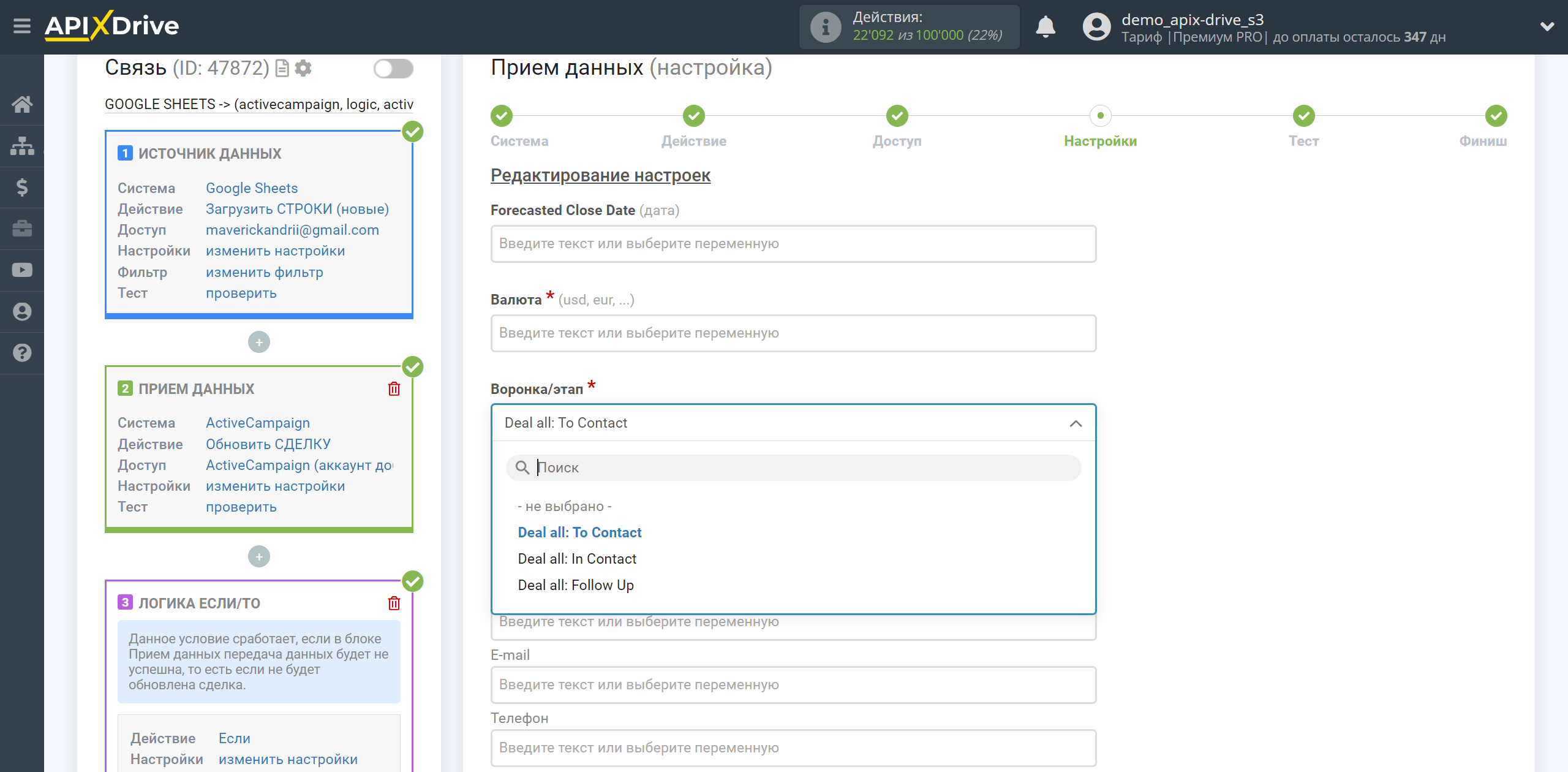Image resolution: width=1568 pixels, height=772 pixels.
Task: Delete the Прием данных block
Action: 394,389
